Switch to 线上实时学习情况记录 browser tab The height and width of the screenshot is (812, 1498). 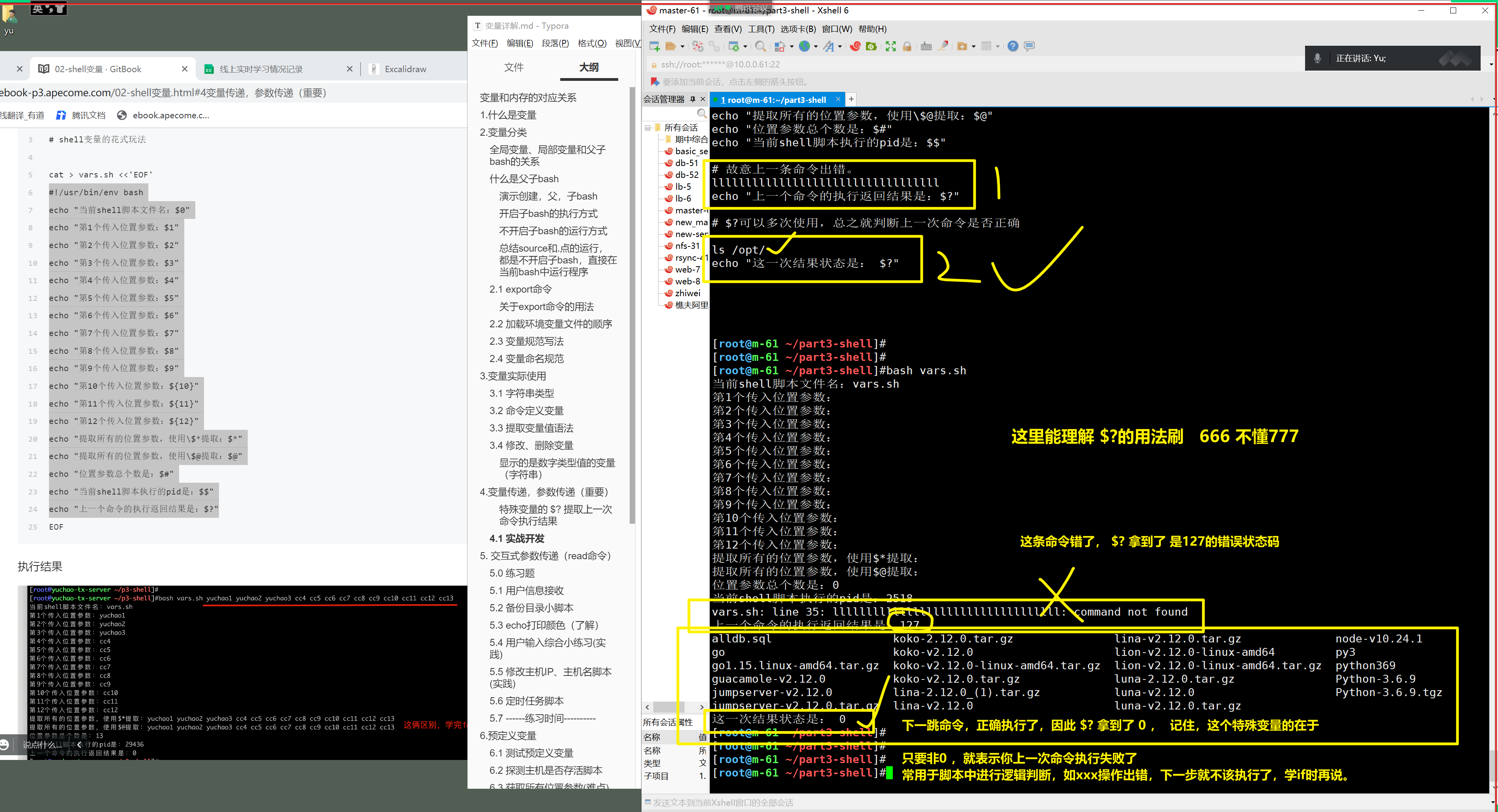[261, 69]
